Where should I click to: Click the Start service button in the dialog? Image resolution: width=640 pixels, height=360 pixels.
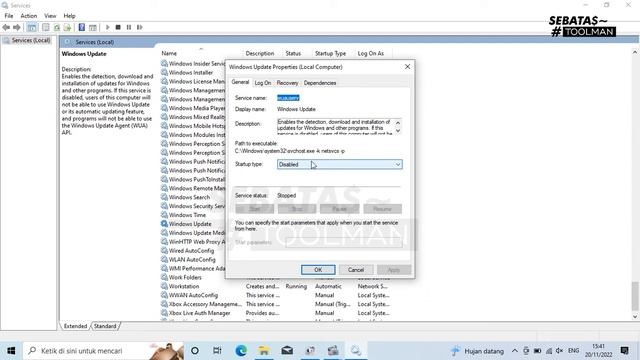pyautogui.click(x=255, y=209)
